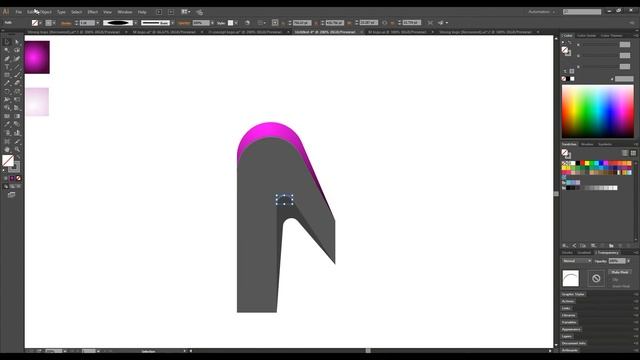Select the Pen tool
The image size is (640, 360).
coord(7,58)
